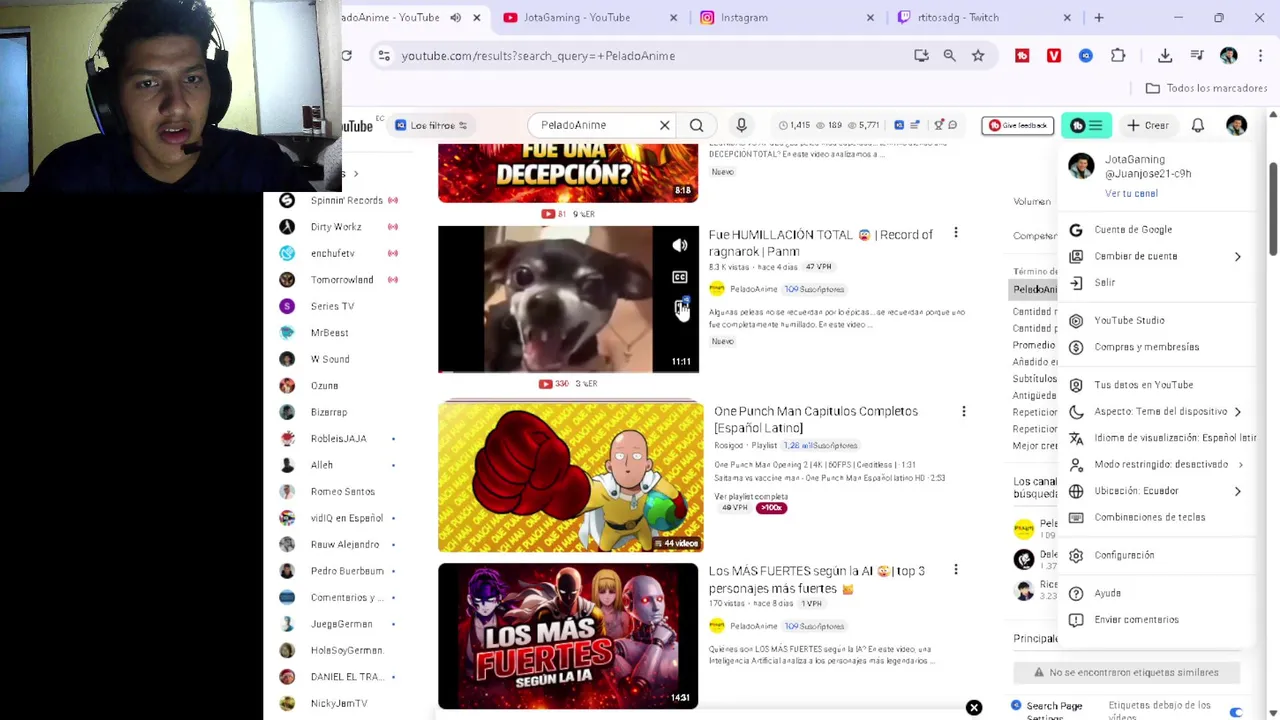Open options for One Punch Man playlist
Image resolution: width=1280 pixels, height=720 pixels.
[963, 411]
